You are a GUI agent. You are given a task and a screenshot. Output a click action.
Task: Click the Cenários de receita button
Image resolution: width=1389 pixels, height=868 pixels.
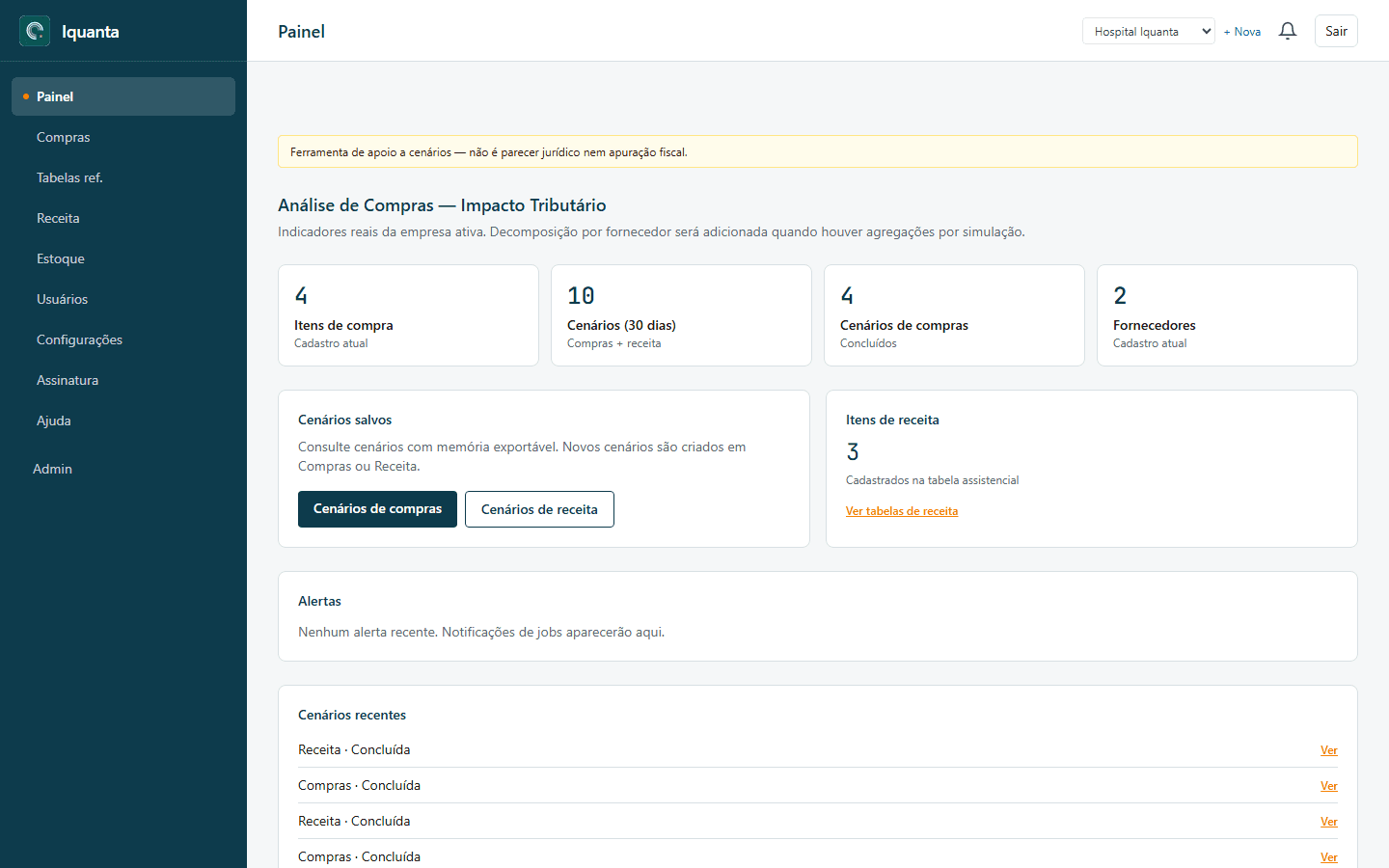[539, 509]
